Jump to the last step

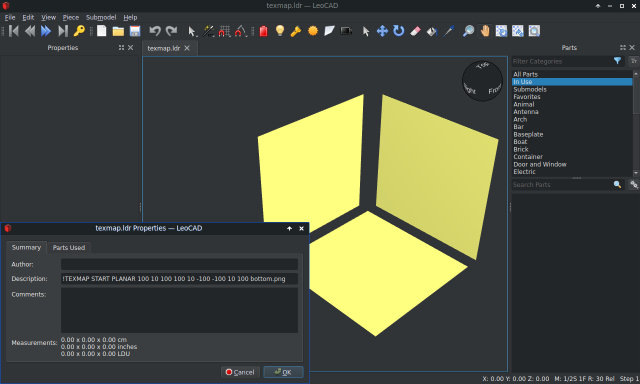[62, 31]
